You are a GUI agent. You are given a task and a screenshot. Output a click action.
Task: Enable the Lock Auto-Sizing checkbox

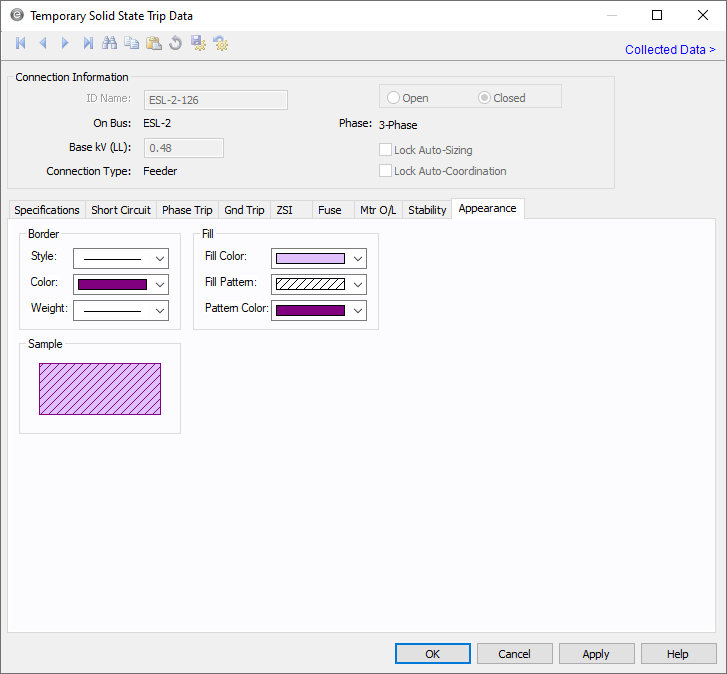click(x=386, y=150)
